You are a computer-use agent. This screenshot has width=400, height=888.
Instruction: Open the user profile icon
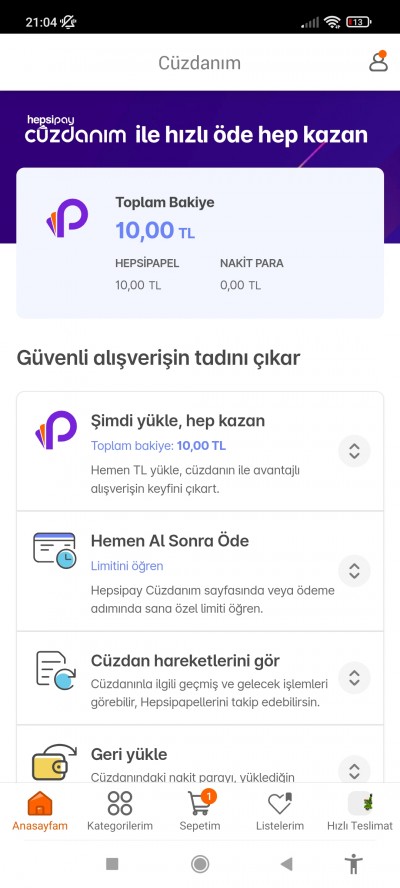[378, 62]
